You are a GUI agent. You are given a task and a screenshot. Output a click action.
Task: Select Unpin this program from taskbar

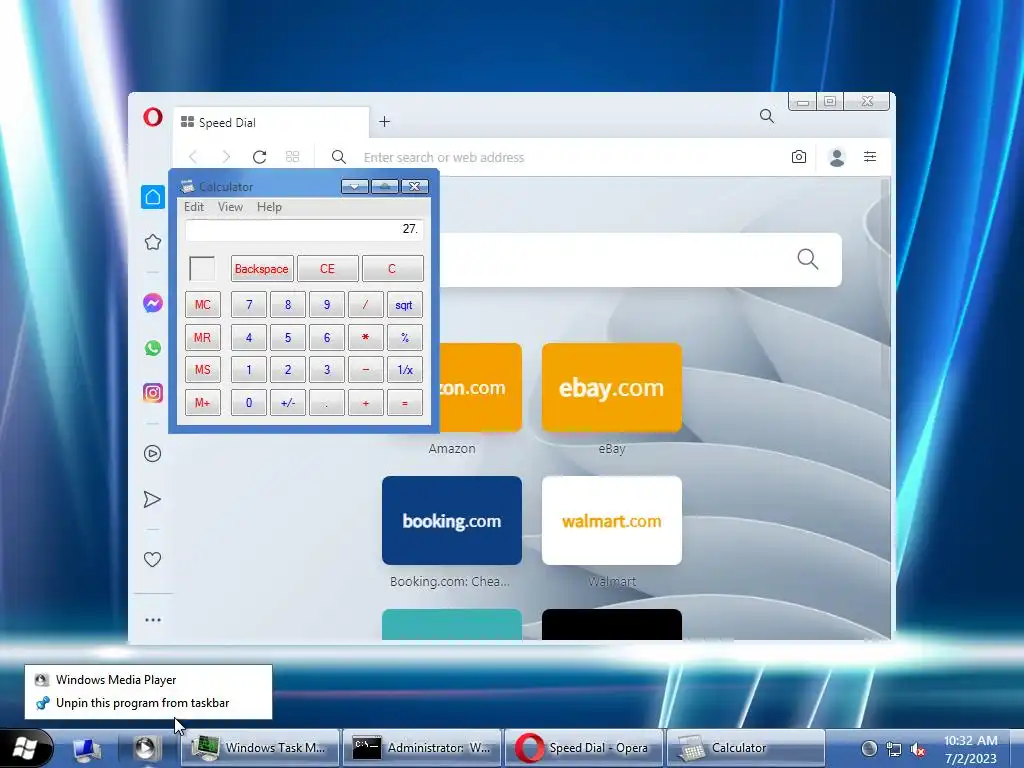[148, 703]
